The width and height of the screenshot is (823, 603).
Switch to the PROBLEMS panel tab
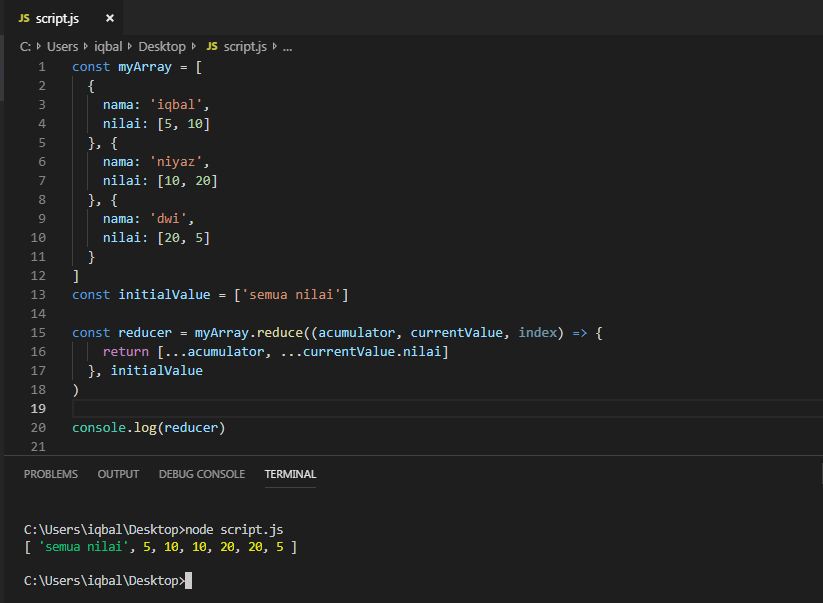pyautogui.click(x=50, y=474)
